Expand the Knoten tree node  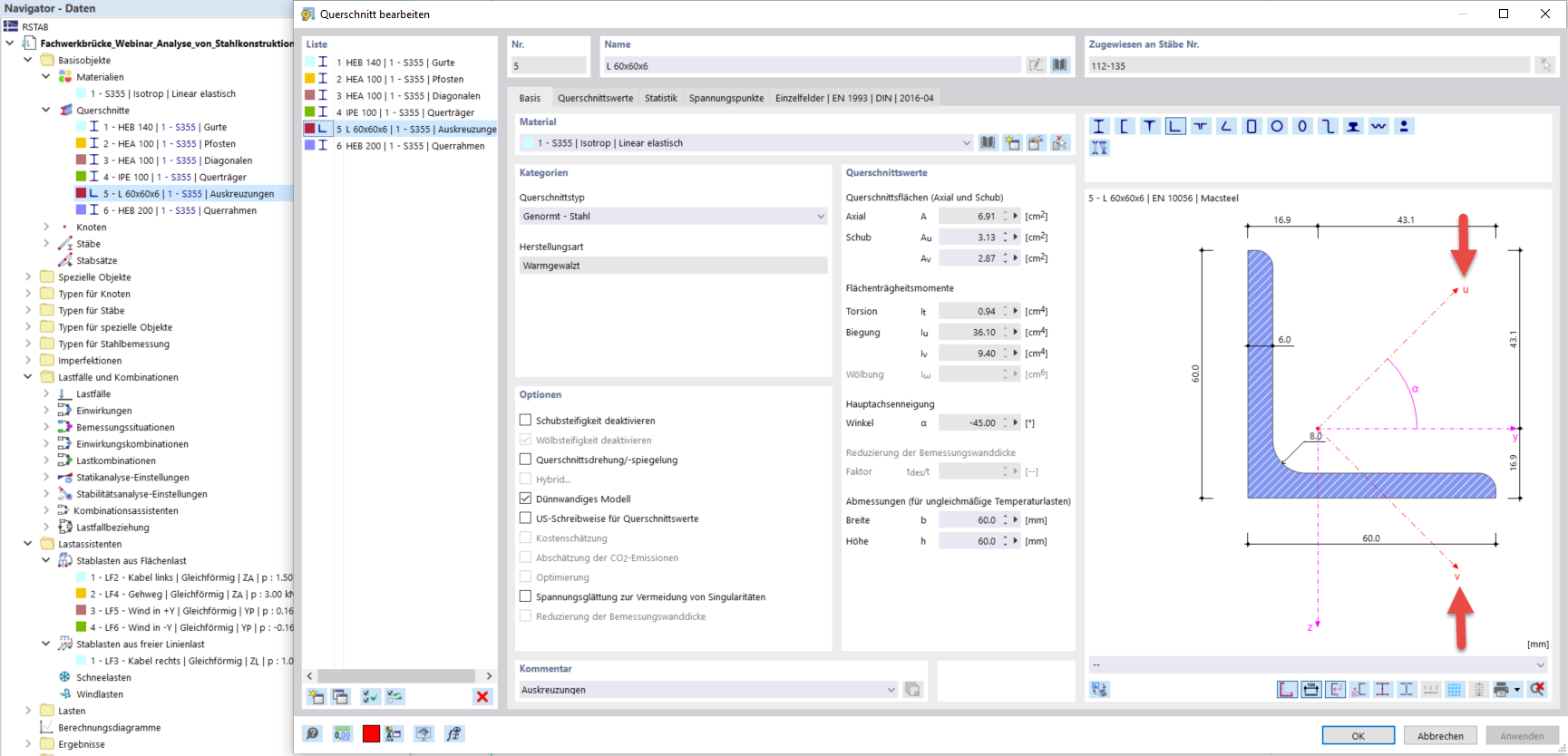pos(46,228)
